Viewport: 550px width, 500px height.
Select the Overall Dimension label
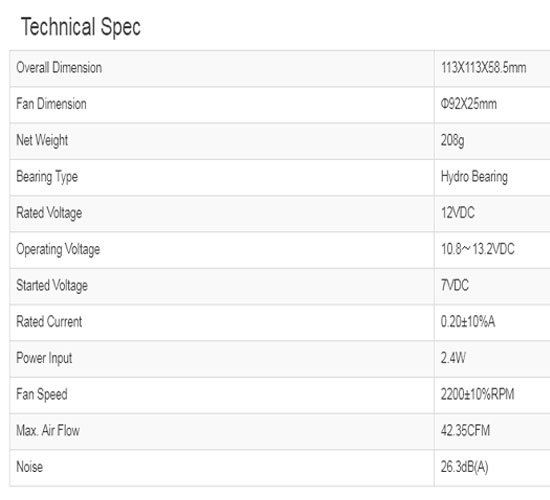click(59, 67)
